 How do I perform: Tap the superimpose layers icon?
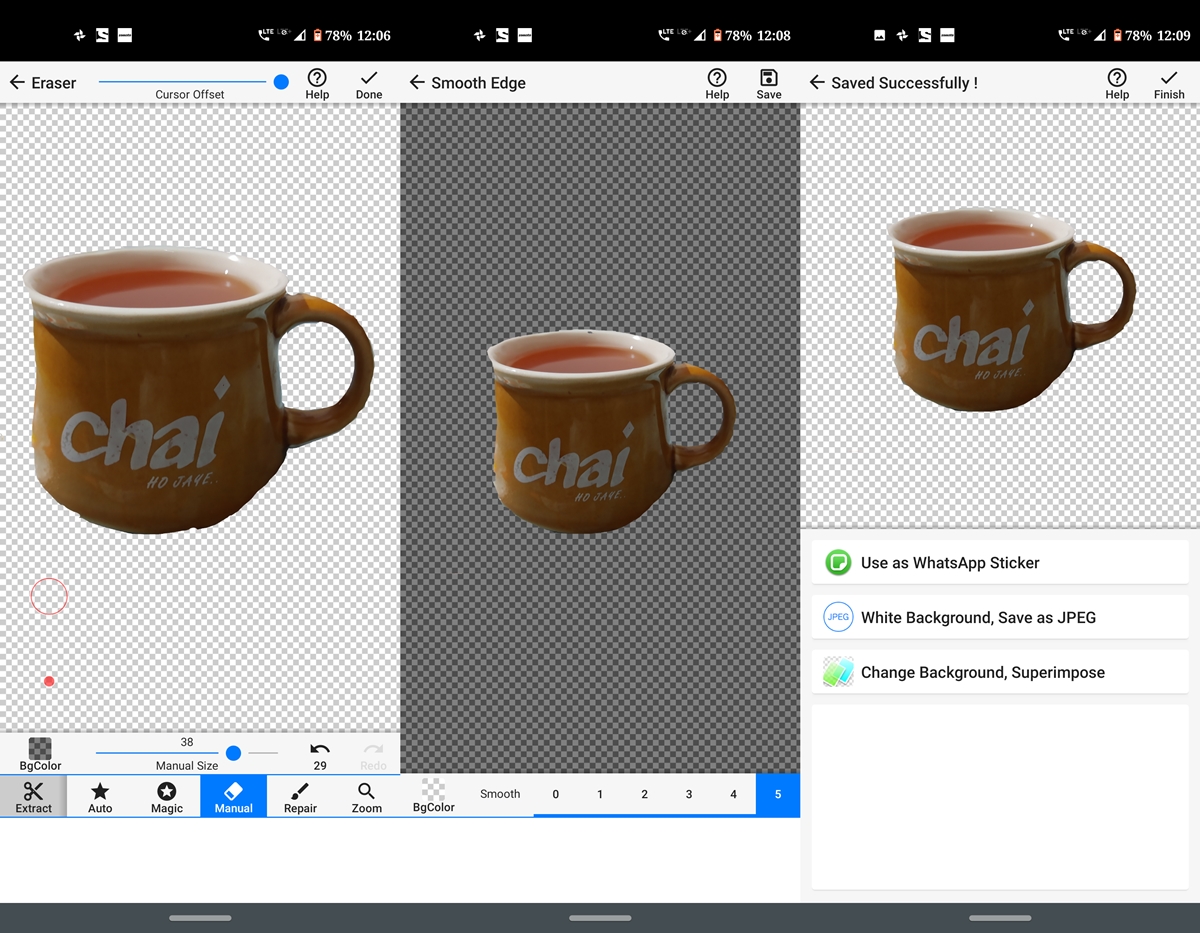point(838,672)
